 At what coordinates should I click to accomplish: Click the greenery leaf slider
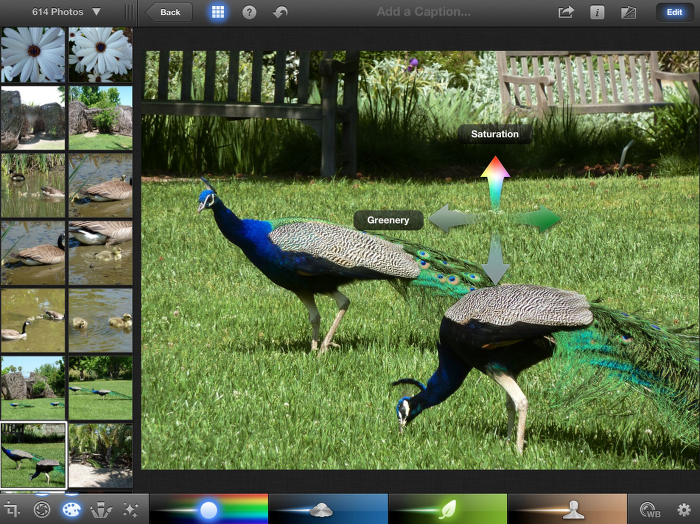448,509
